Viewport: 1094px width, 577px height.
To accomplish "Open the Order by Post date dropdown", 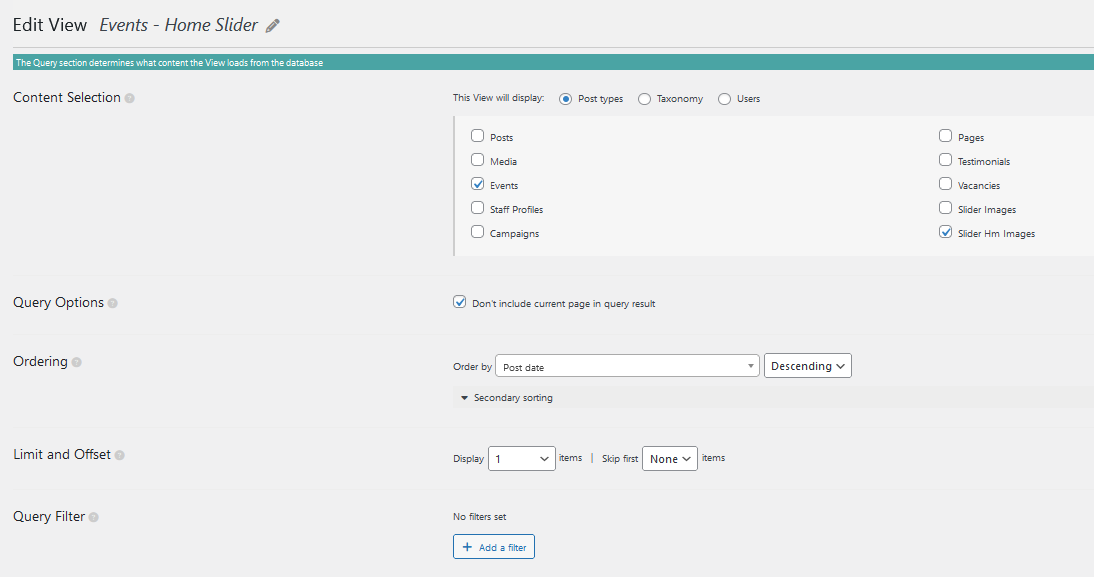I will click(627, 366).
